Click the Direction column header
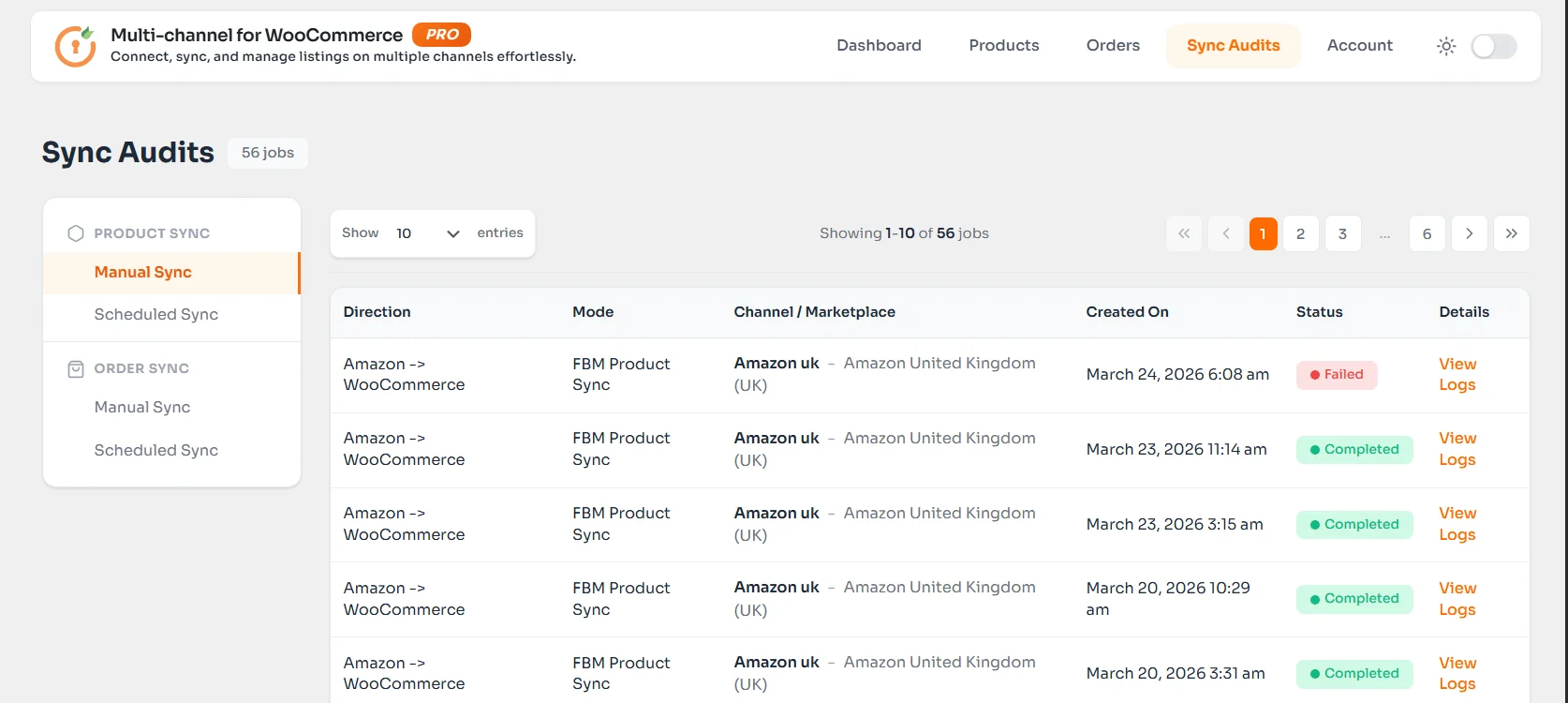 [x=377, y=312]
